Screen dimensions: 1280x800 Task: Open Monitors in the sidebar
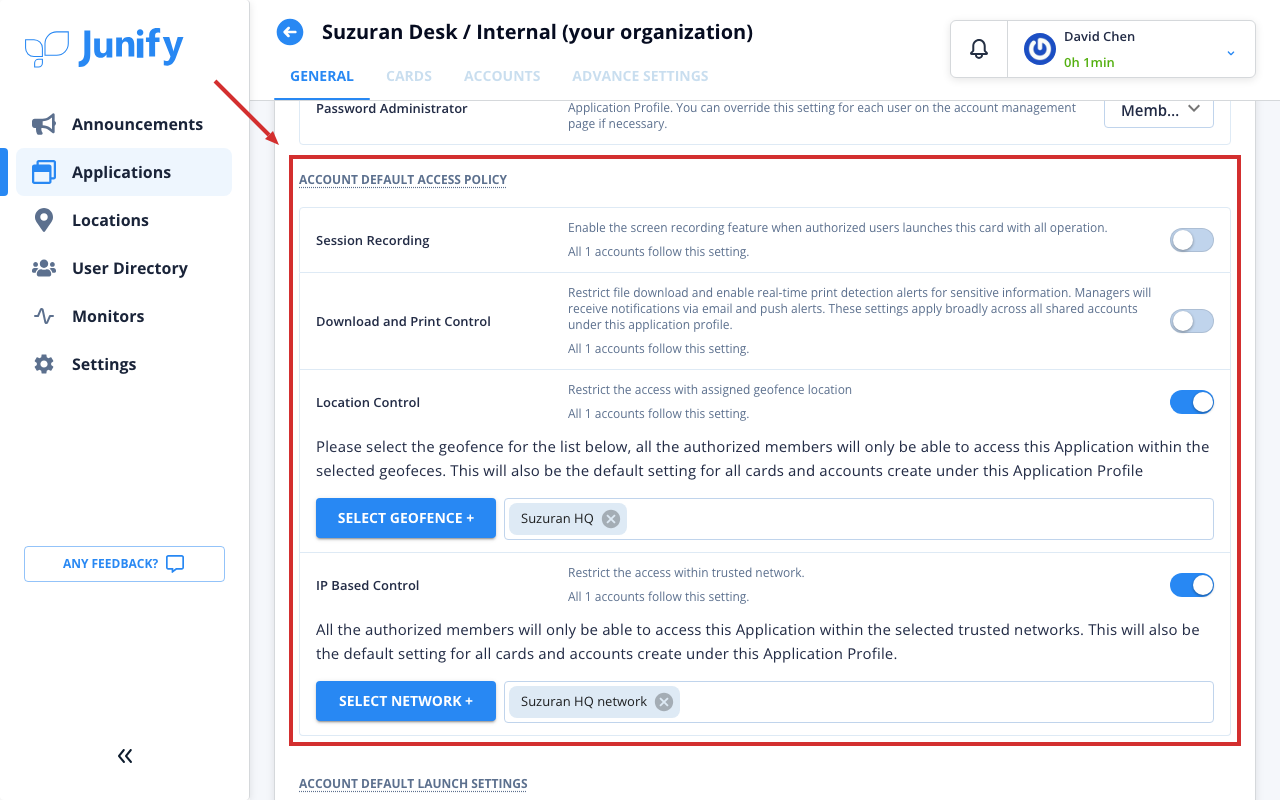(124, 316)
